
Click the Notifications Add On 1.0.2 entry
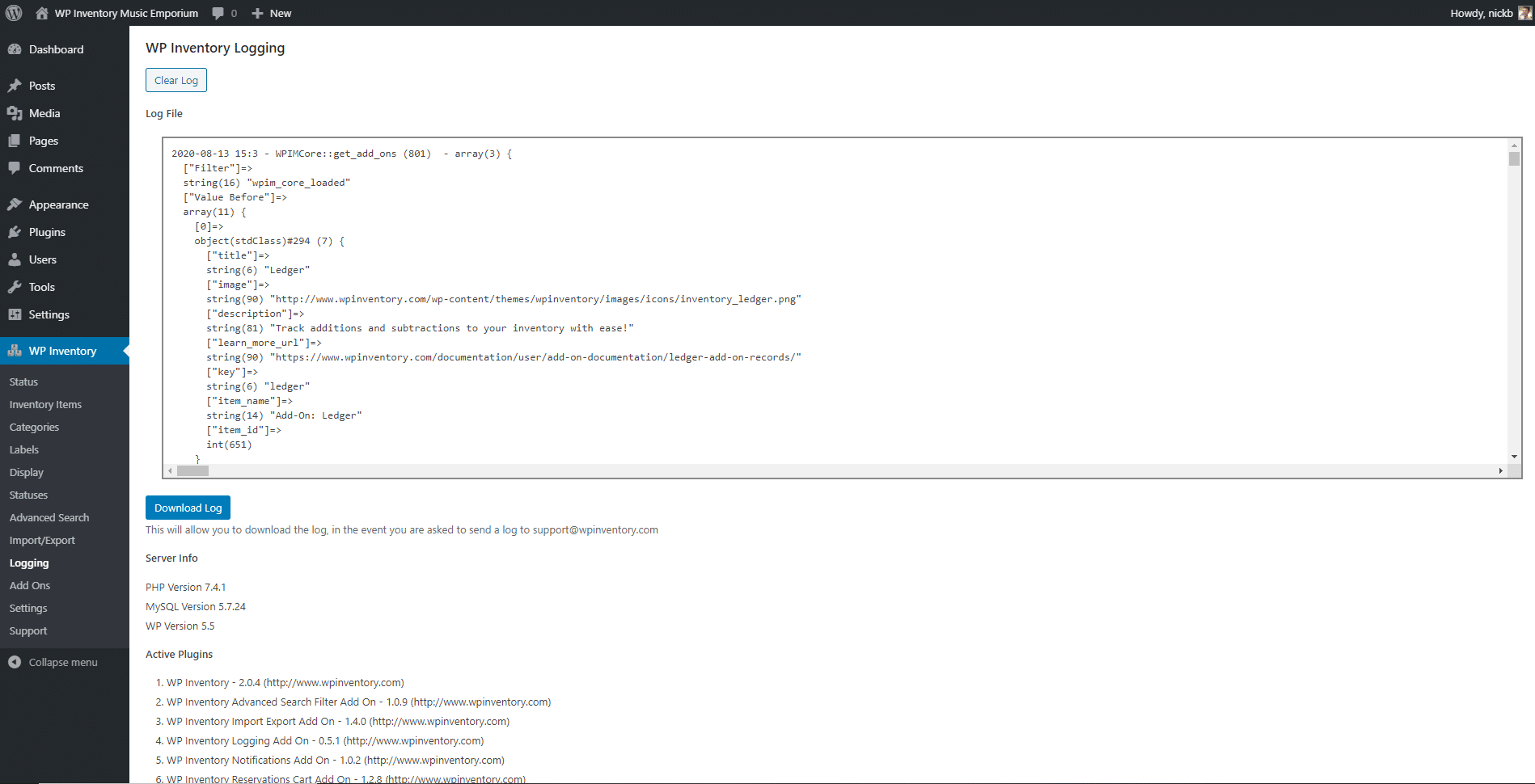(x=336, y=760)
